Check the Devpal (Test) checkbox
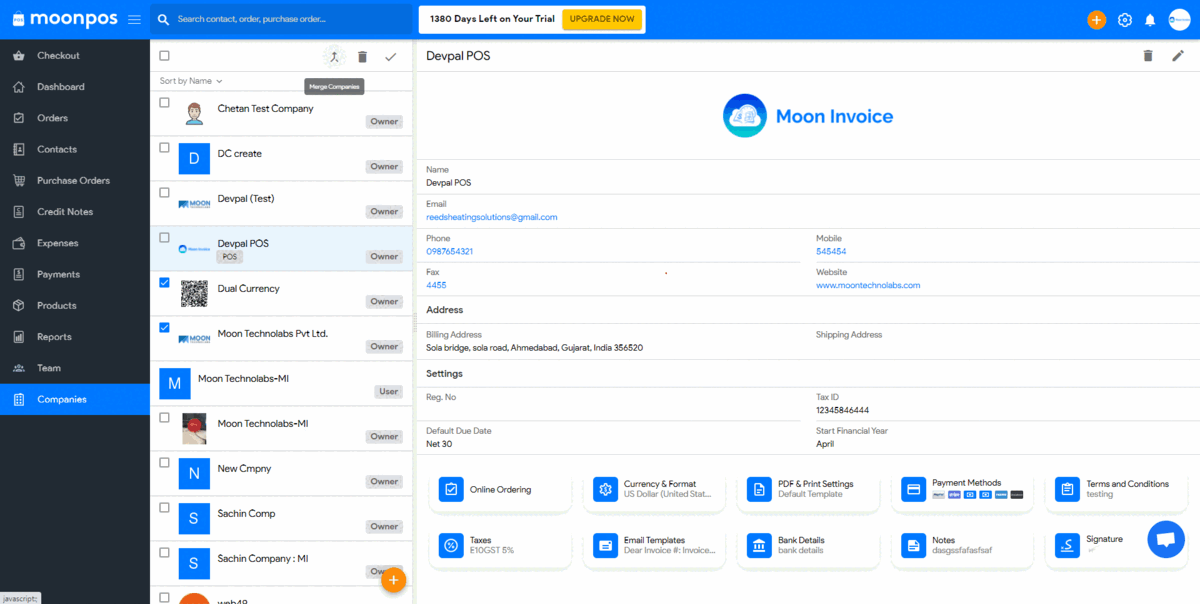The width and height of the screenshot is (1200, 604). coord(165,192)
